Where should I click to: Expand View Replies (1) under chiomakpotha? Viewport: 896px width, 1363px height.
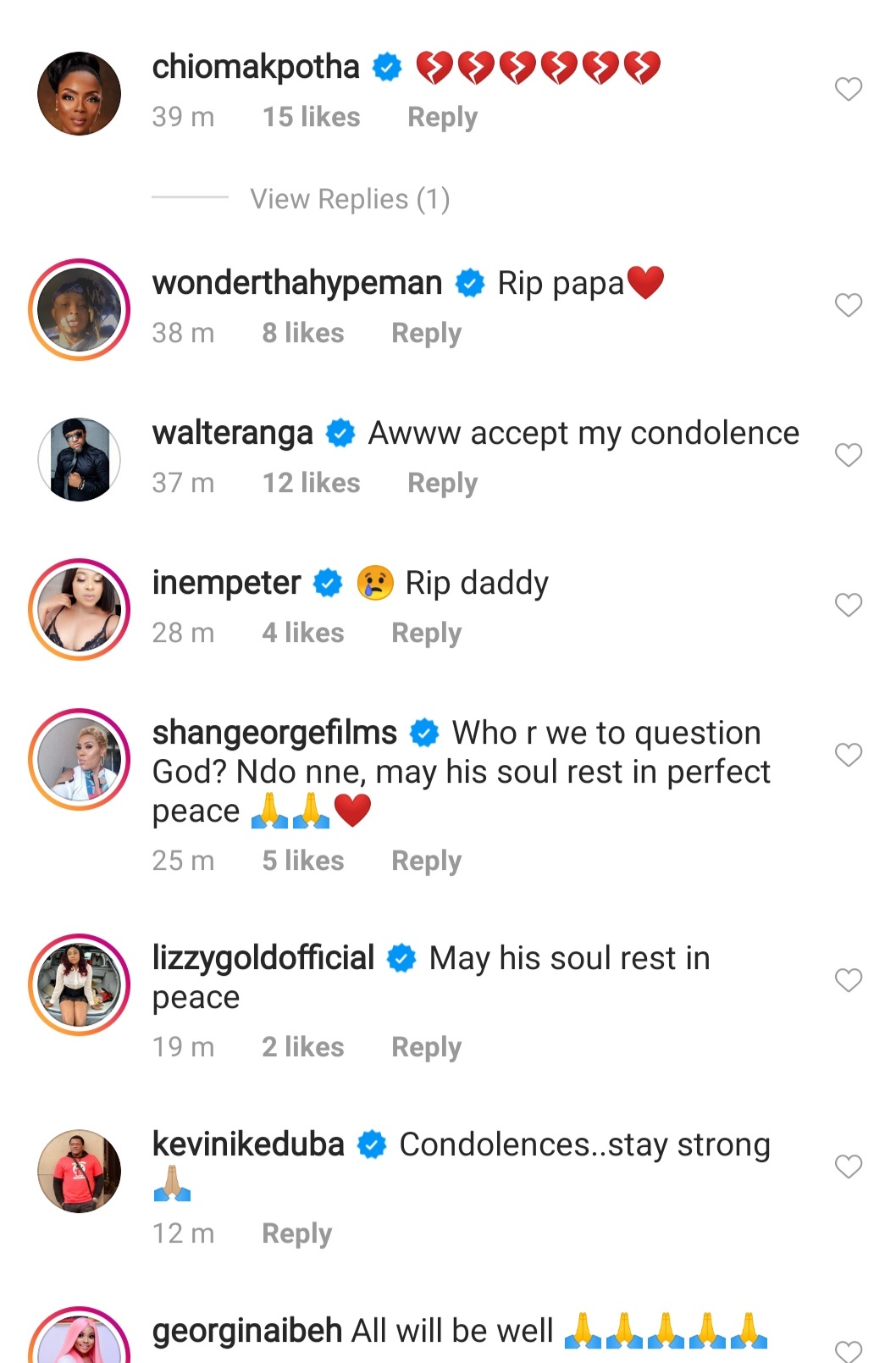pos(350,199)
